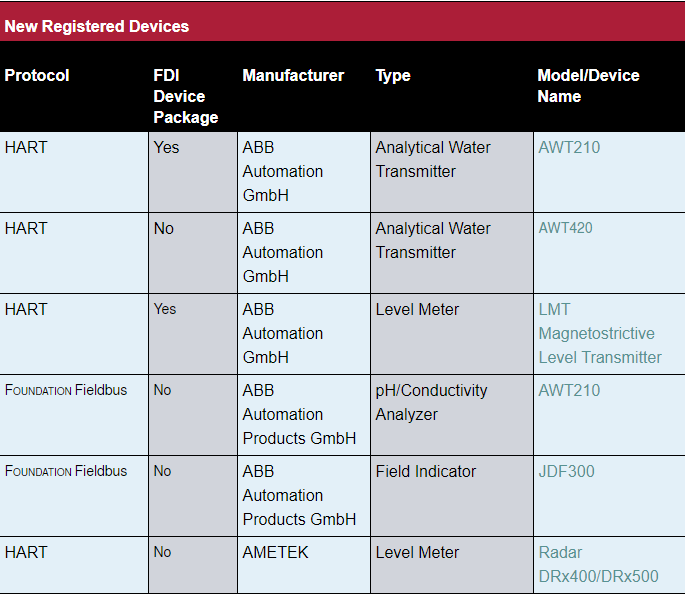Select the Model/Device Name column header
The image size is (685, 594).
coord(588,86)
